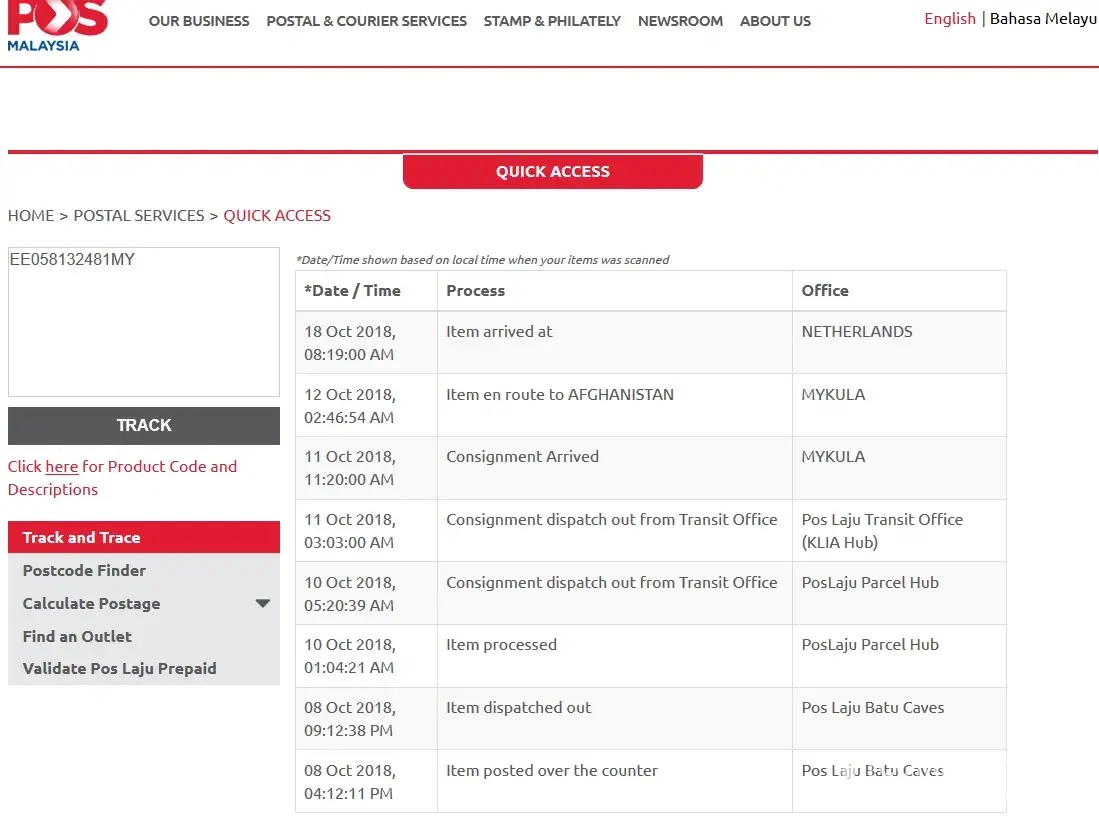Click the QUICK ACCESS red banner tab
The height and width of the screenshot is (821, 1099).
coord(552,171)
